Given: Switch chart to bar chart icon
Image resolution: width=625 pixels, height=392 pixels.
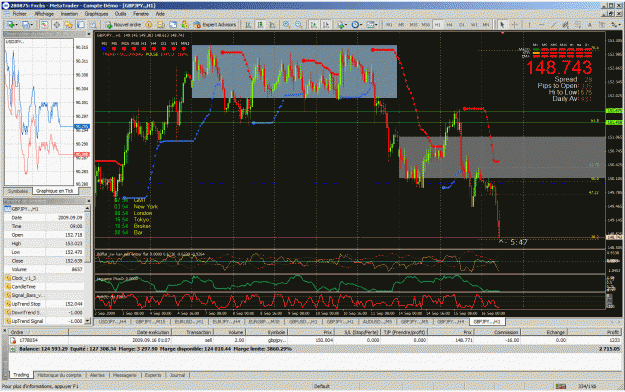Looking at the screenshot, I should (248, 25).
